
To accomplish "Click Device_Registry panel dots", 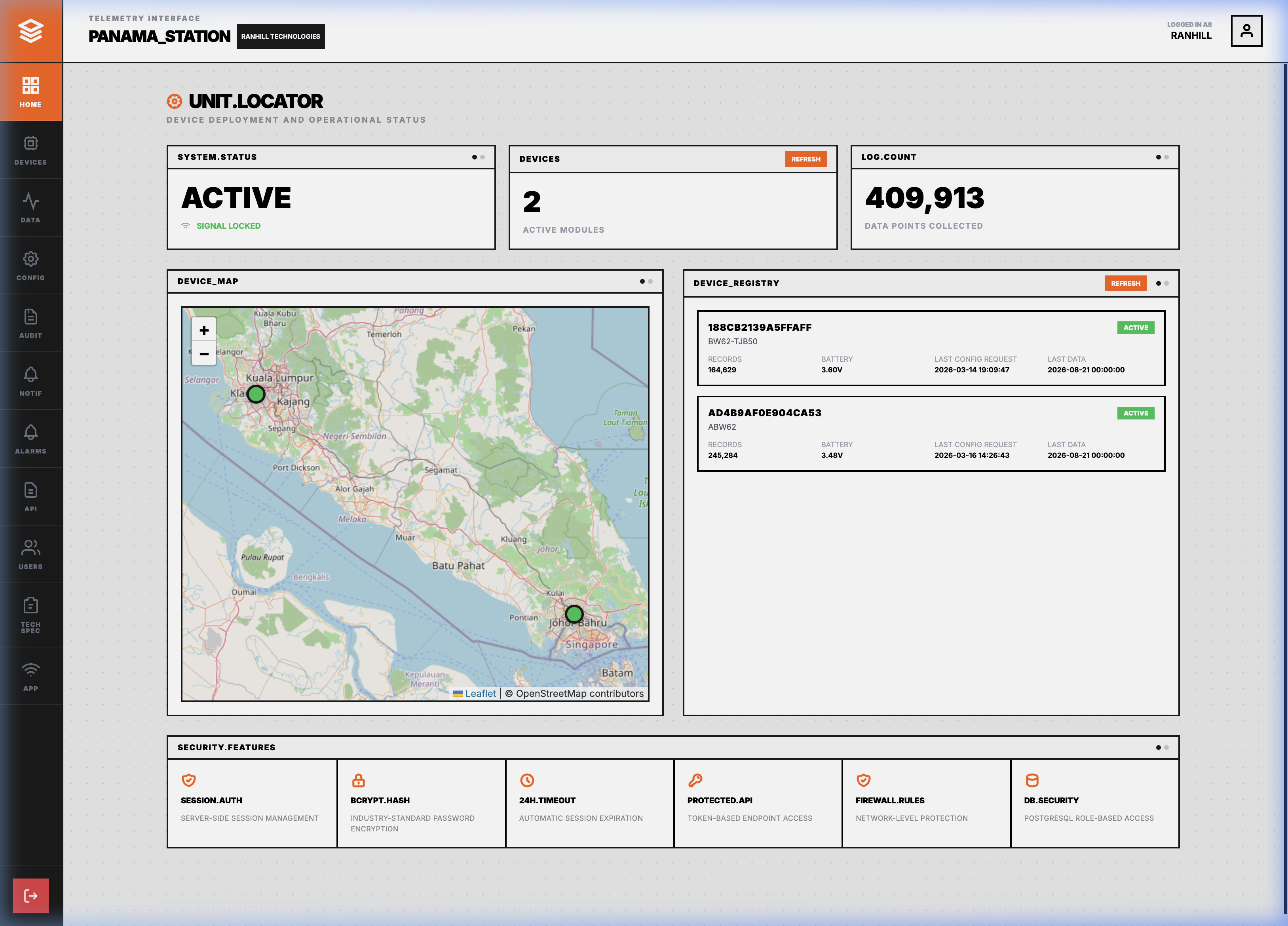I will pos(1162,283).
